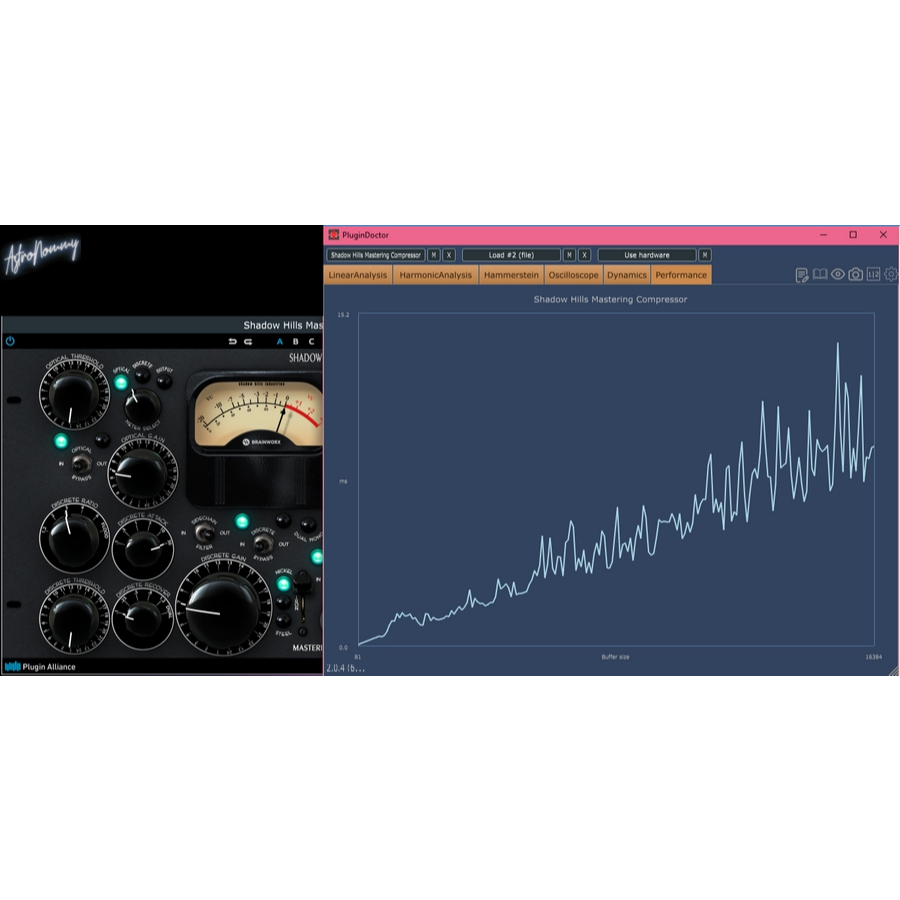Click the Discrete Threshold knob
Viewport: 900px width, 900px height.
coord(73,621)
